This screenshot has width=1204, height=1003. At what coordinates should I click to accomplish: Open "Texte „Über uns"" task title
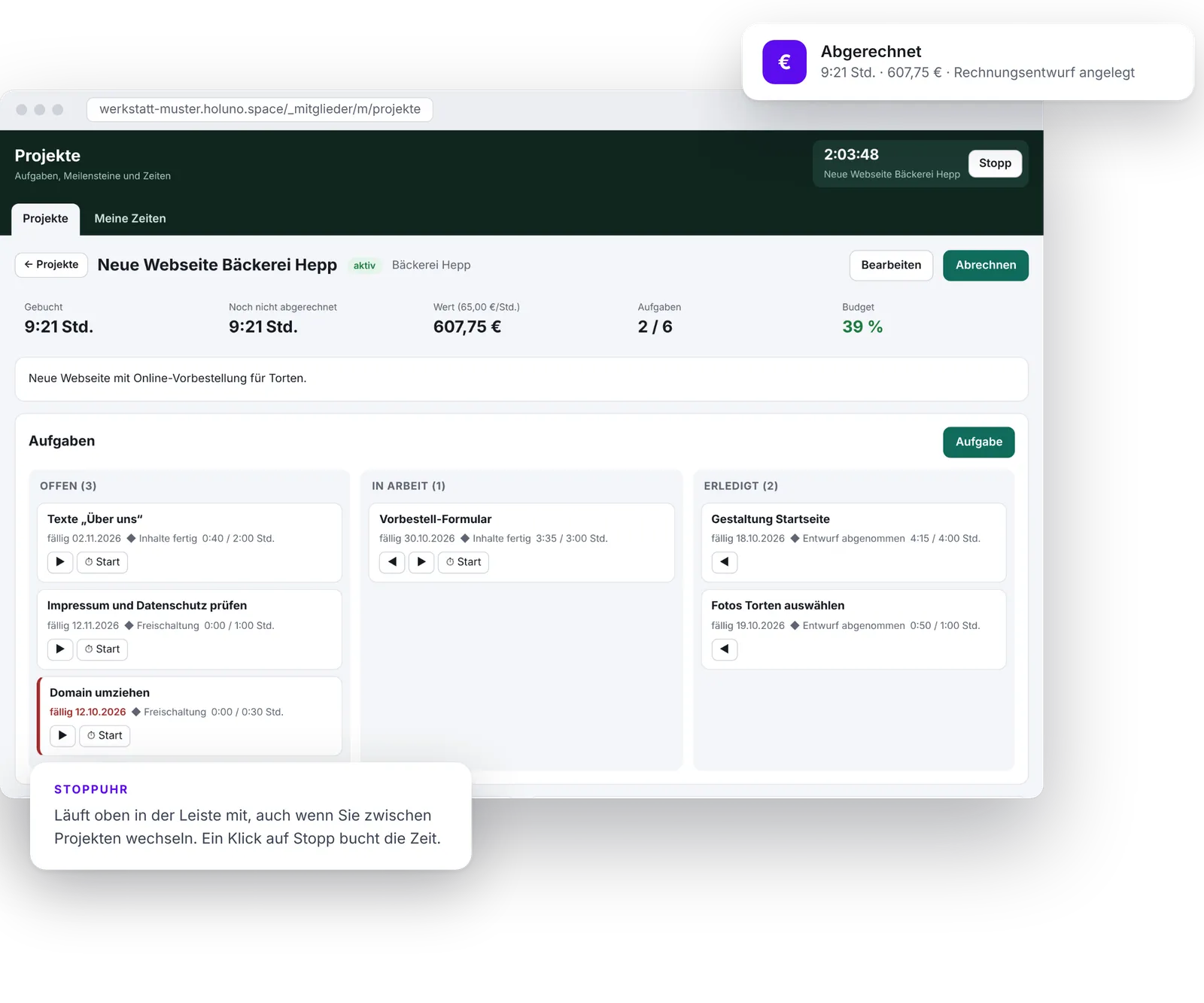click(x=95, y=519)
